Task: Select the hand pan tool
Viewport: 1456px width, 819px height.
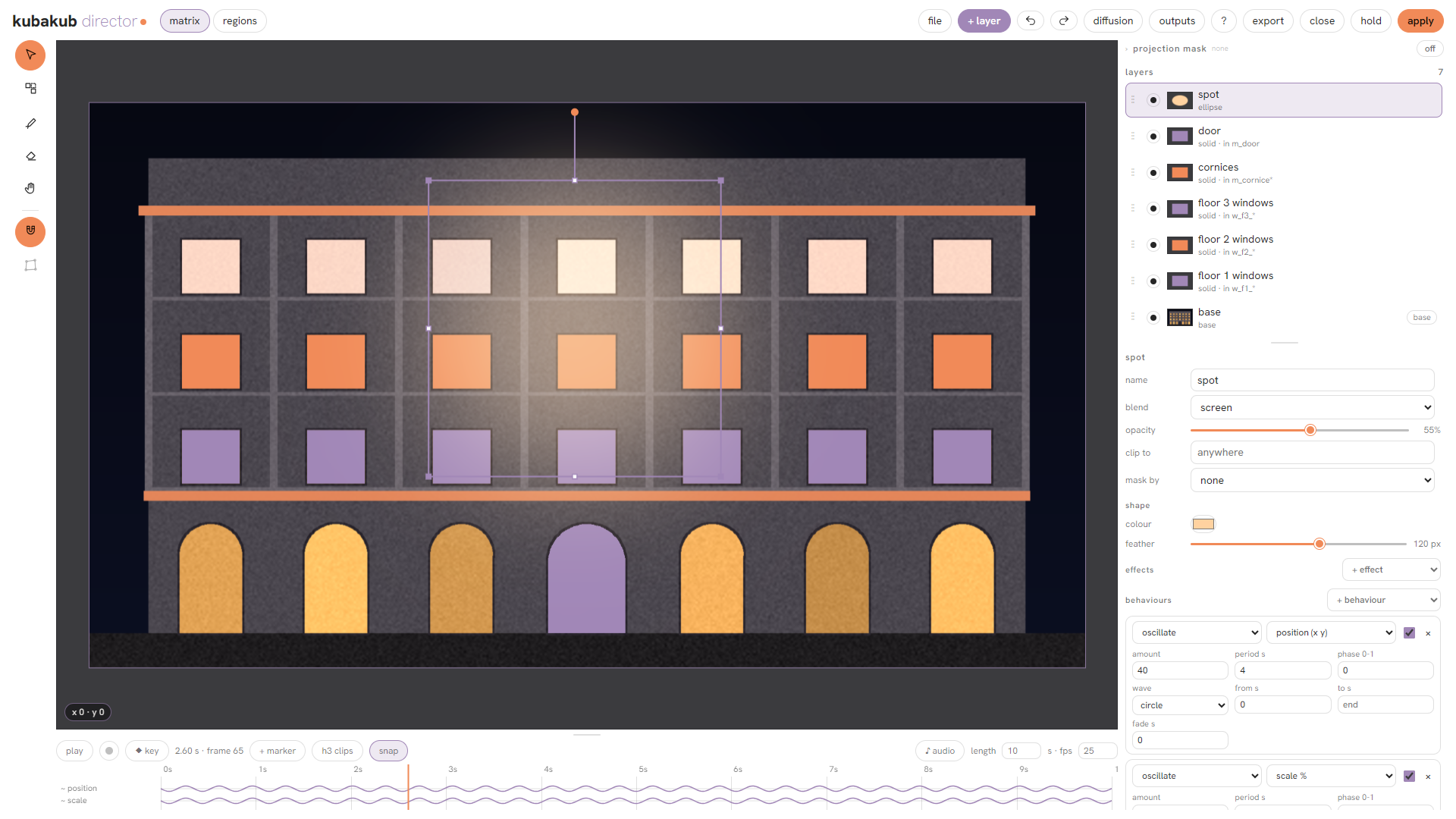Action: (30, 189)
